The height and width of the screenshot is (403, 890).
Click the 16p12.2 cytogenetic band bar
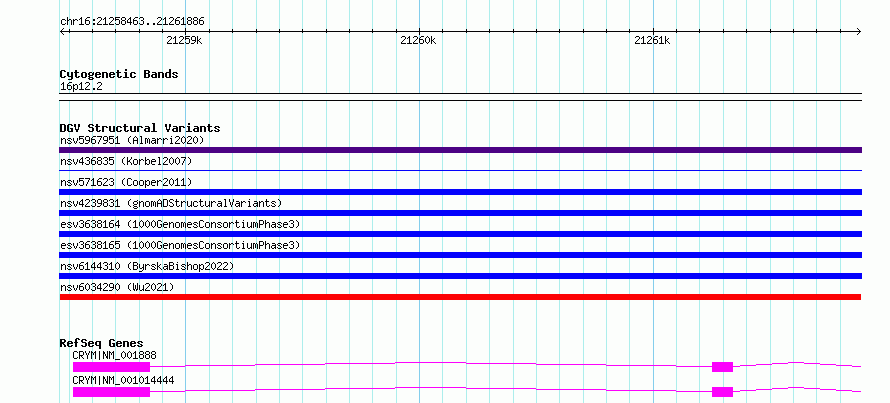pyautogui.click(x=460, y=97)
